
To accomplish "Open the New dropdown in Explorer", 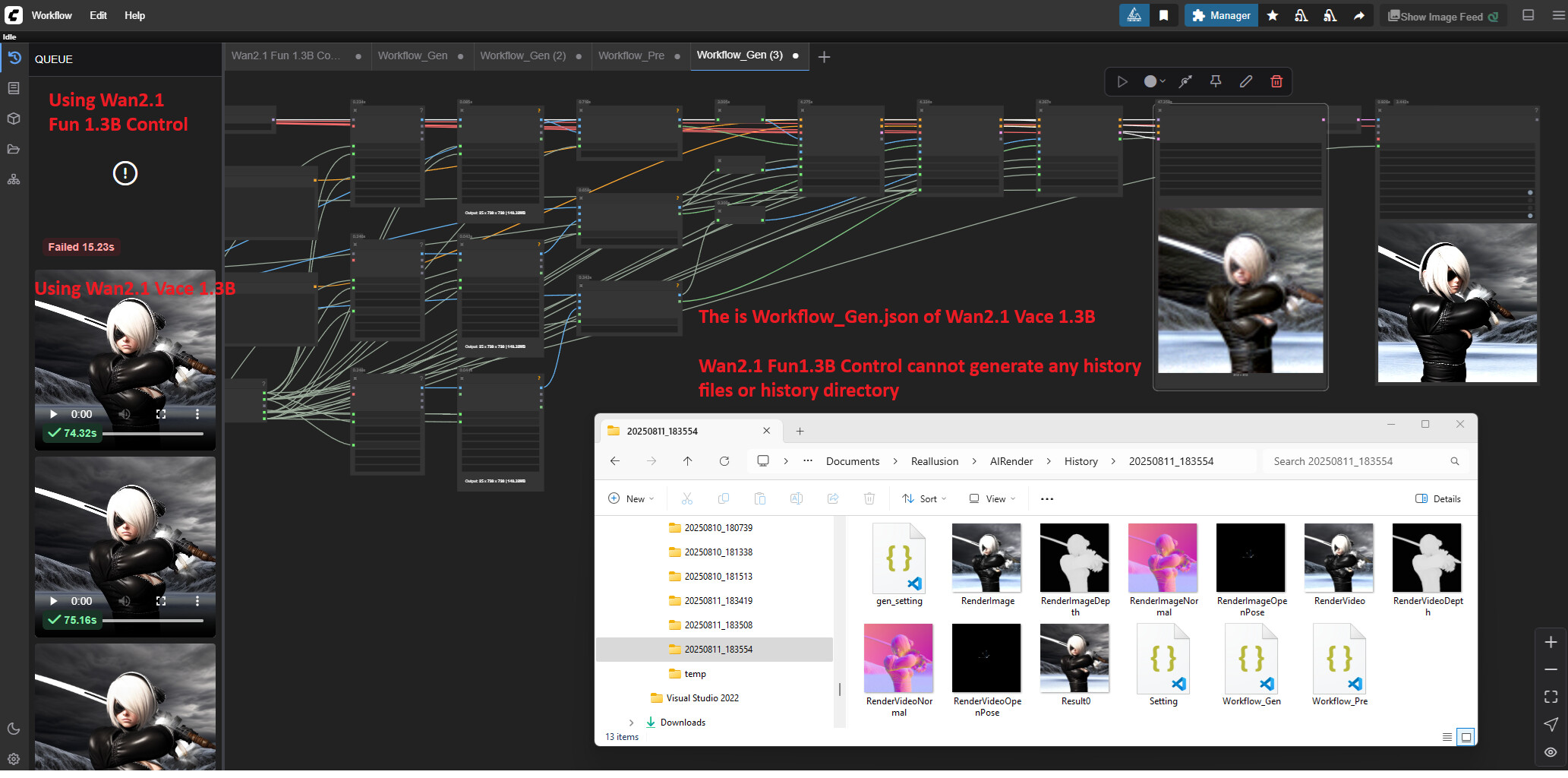I will pos(631,499).
